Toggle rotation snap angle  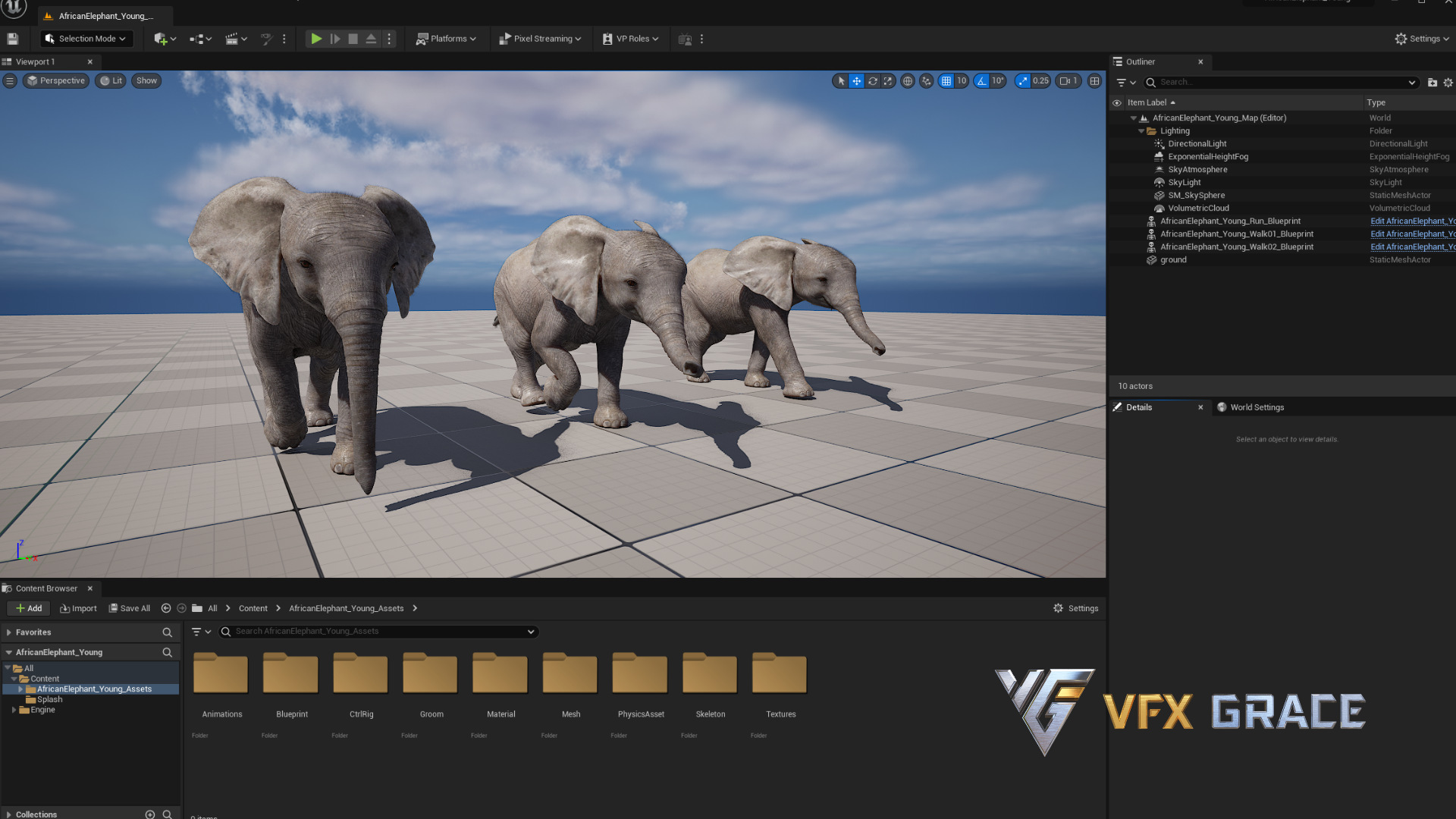coord(982,81)
